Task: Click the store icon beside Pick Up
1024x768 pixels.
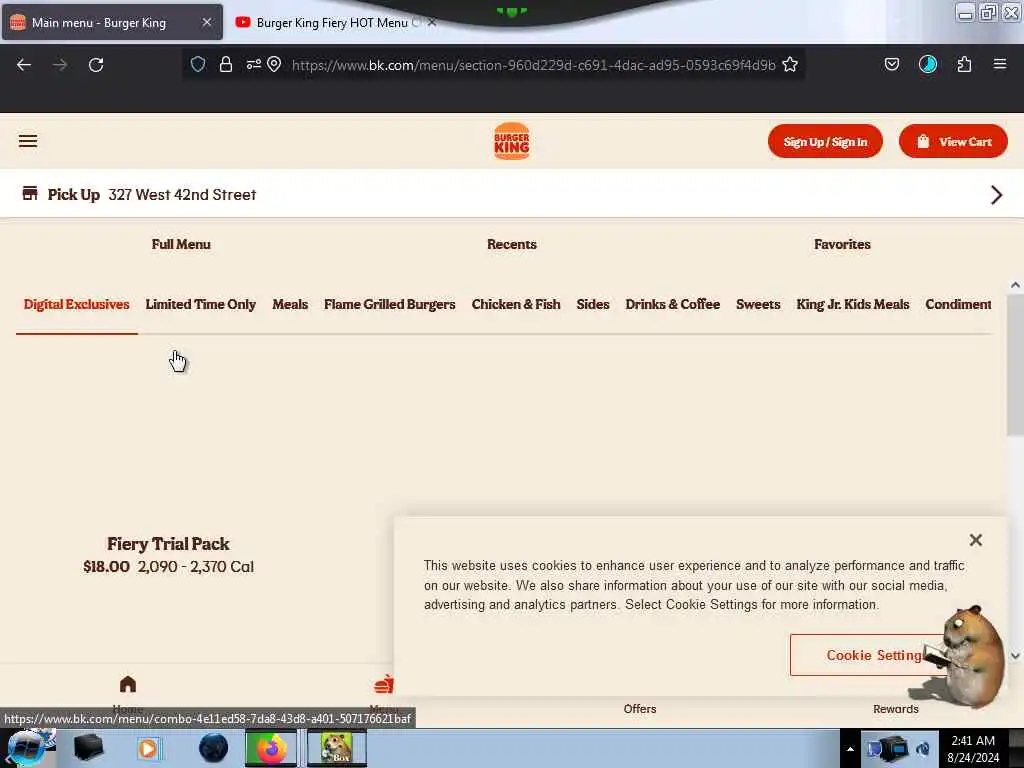Action: point(30,193)
